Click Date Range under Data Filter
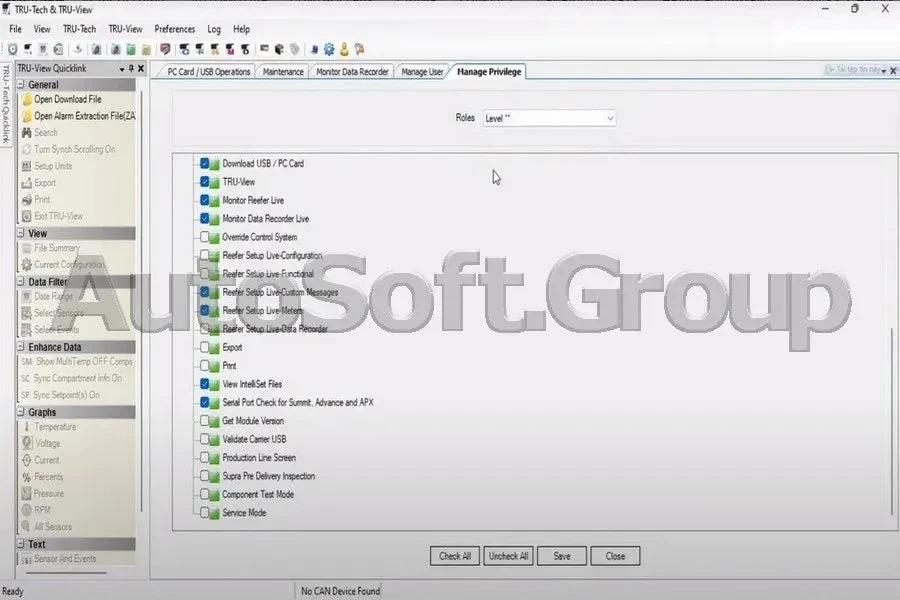Viewport: 900px width, 600px height. (47, 296)
